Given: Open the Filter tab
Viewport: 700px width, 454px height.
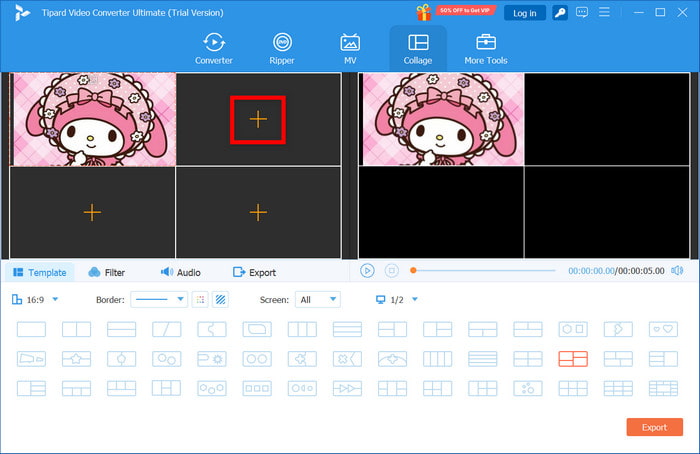Looking at the screenshot, I should coord(107,272).
